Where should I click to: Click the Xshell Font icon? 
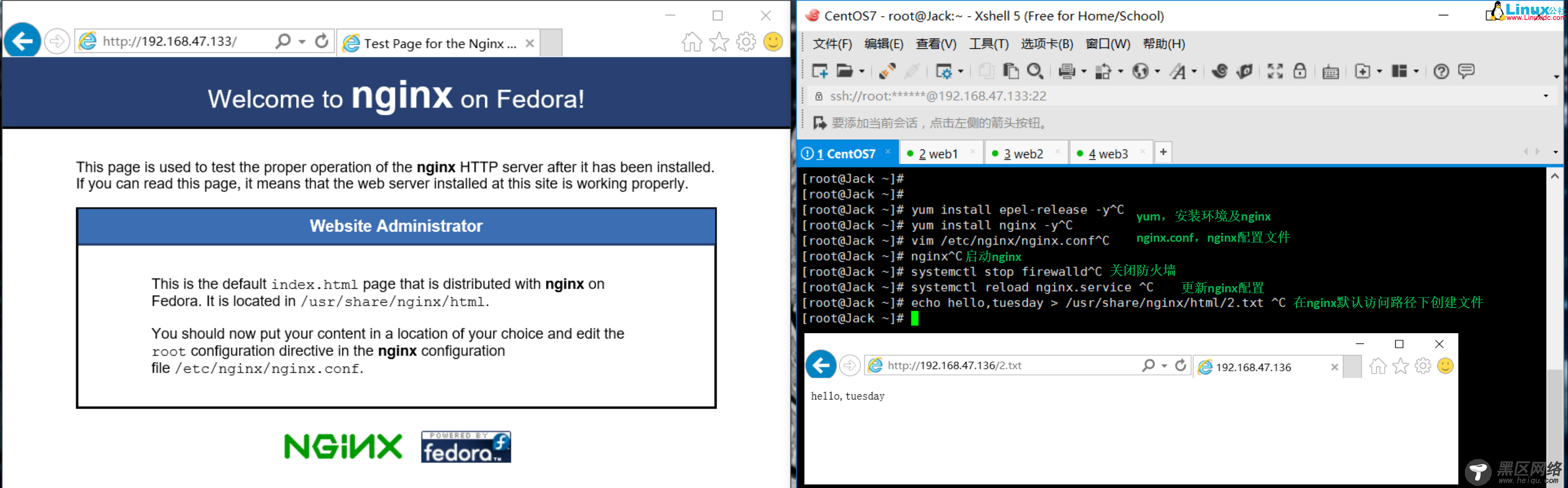point(1178,71)
